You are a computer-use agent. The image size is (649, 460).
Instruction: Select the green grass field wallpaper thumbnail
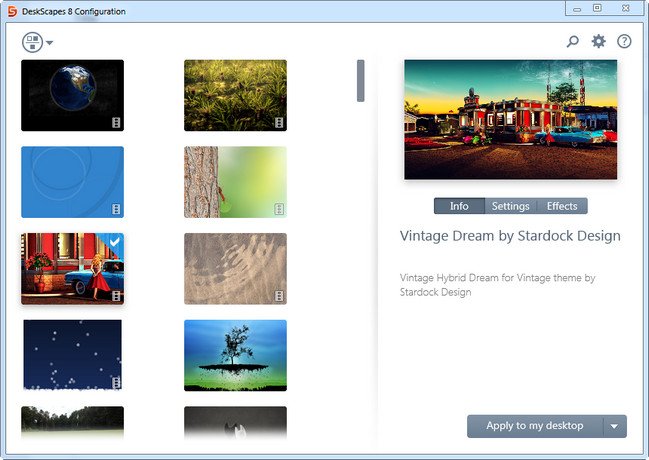click(x=236, y=95)
